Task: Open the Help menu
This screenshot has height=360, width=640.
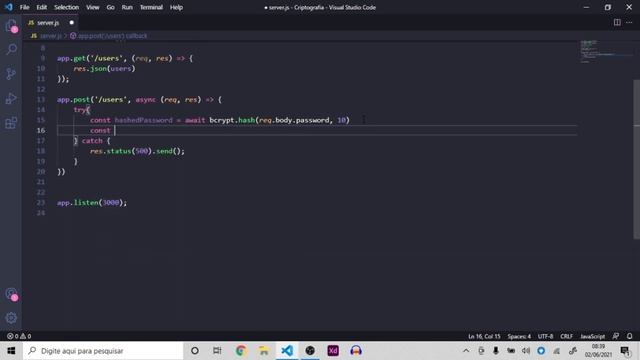Action: (176, 7)
